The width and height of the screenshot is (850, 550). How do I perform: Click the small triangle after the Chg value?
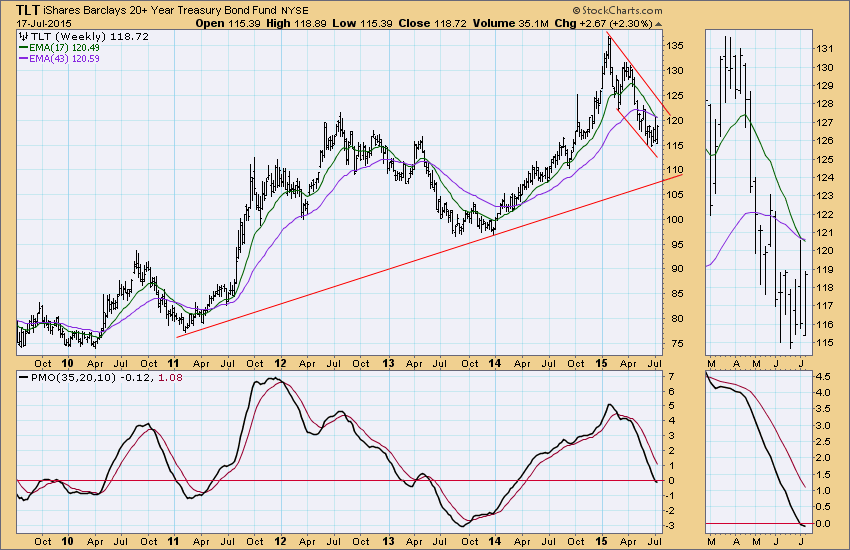[x=658, y=24]
